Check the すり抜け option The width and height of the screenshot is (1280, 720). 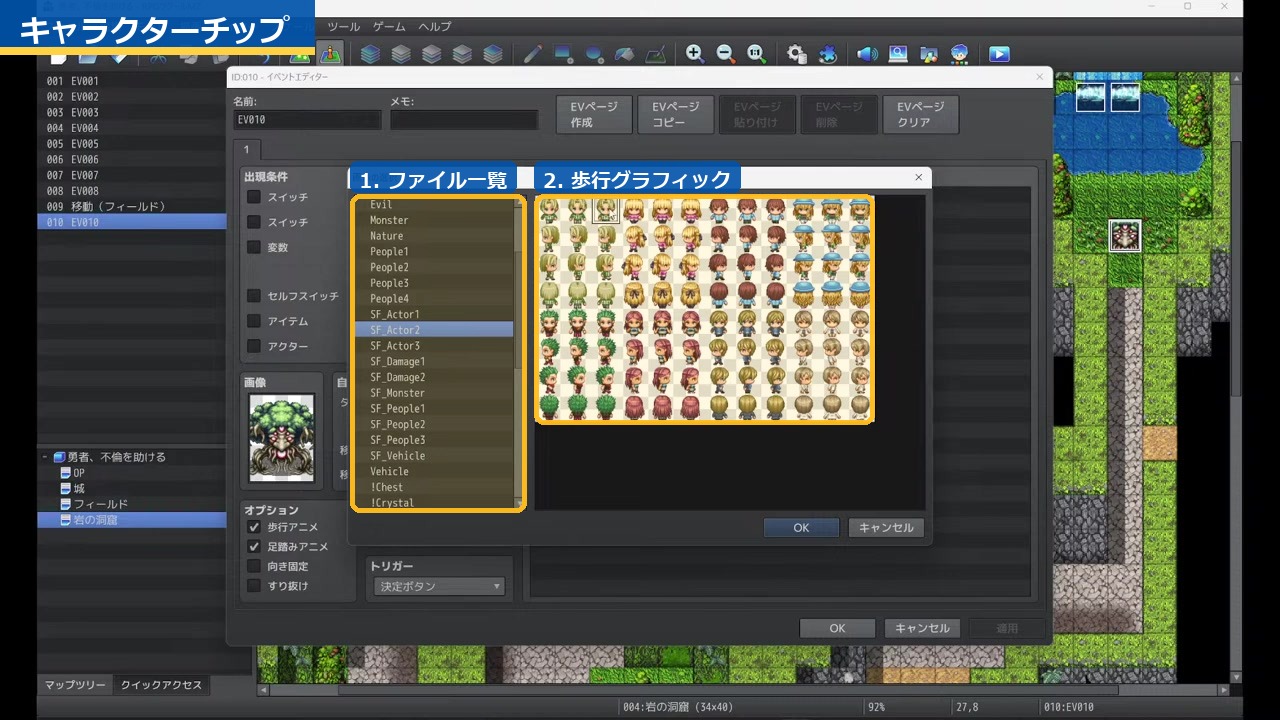(254, 585)
